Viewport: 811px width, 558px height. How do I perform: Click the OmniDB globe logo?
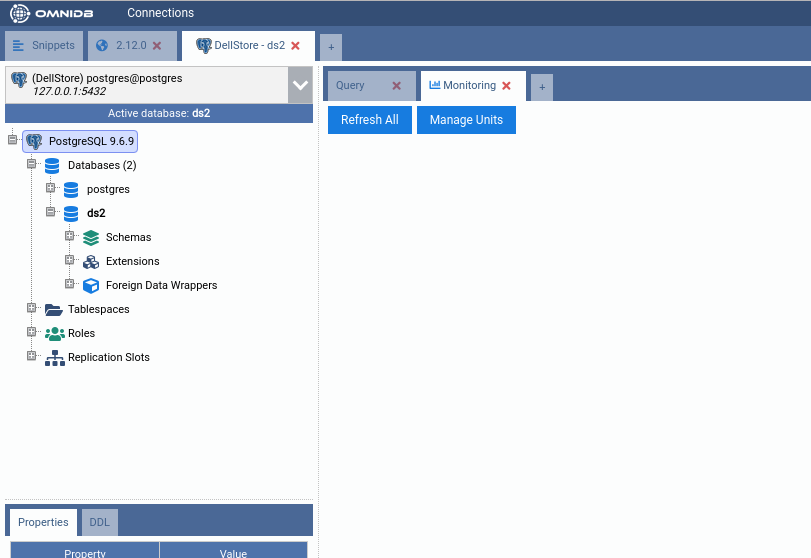pos(20,13)
